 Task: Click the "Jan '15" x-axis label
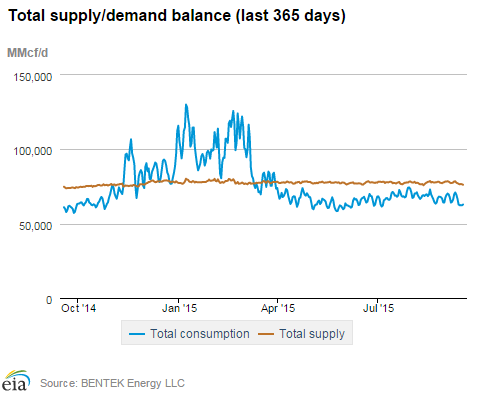click(179, 308)
